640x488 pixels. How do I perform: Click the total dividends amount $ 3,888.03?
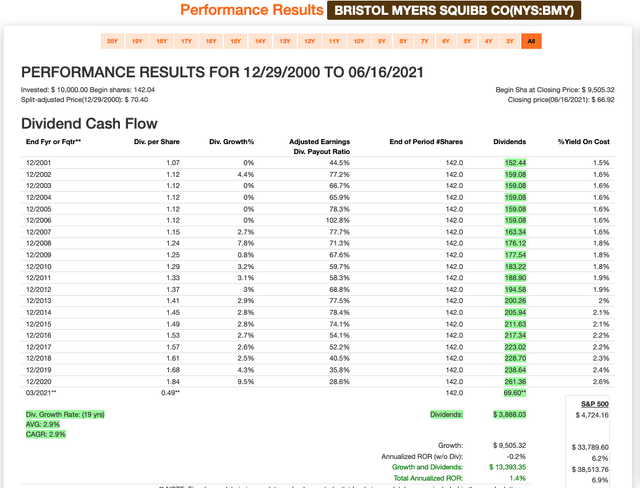click(x=509, y=415)
